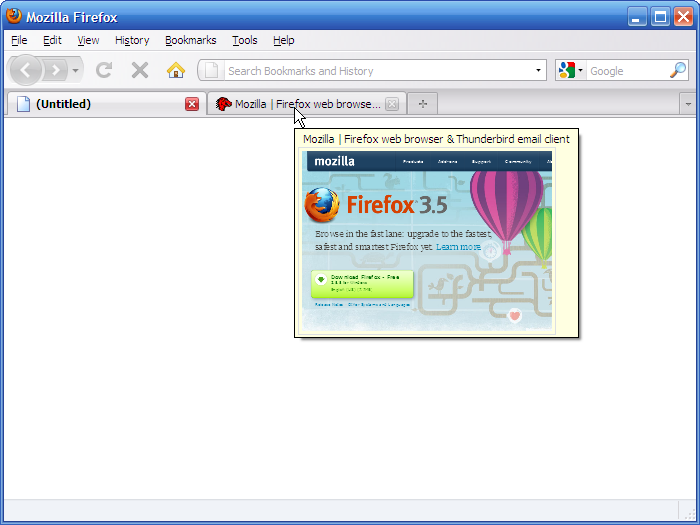Open the Tools menu
700x525 pixels.
click(245, 40)
